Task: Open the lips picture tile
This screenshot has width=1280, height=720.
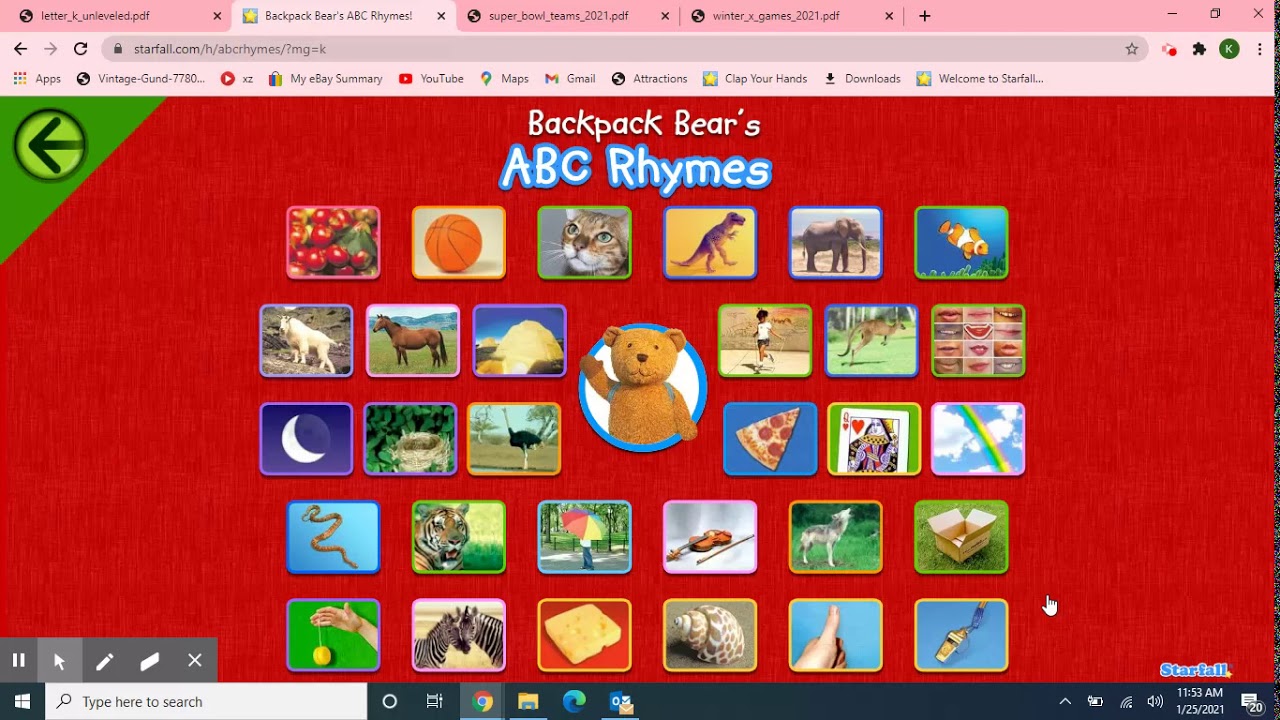Action: click(978, 340)
